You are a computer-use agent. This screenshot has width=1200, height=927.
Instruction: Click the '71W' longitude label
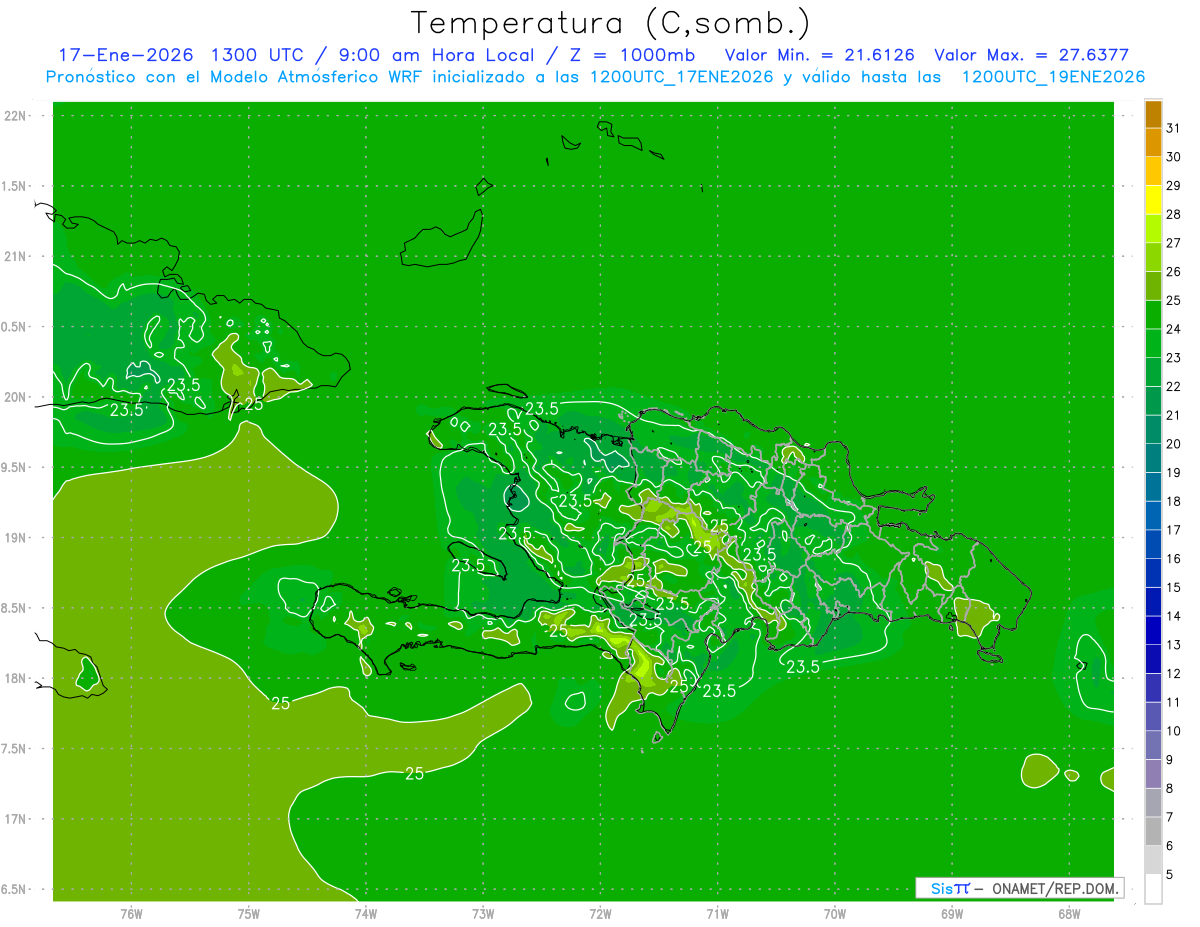point(717,914)
